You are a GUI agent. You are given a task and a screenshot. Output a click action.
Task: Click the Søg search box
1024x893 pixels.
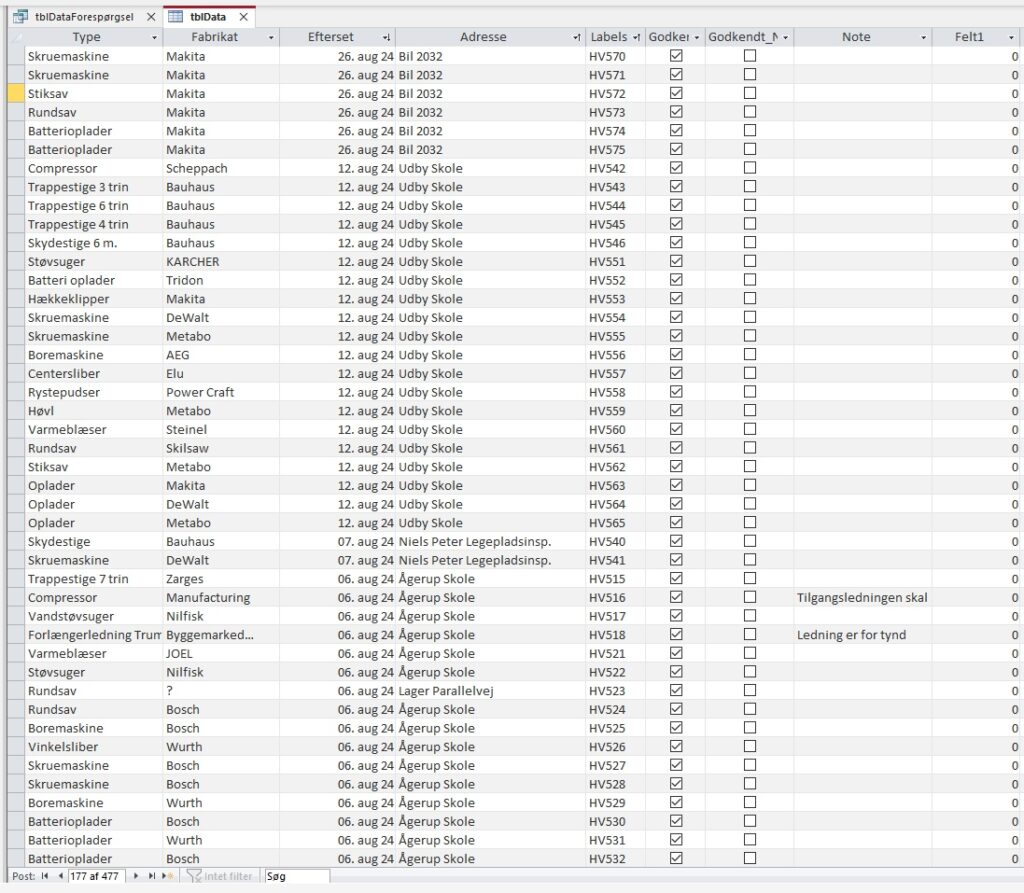click(x=296, y=876)
